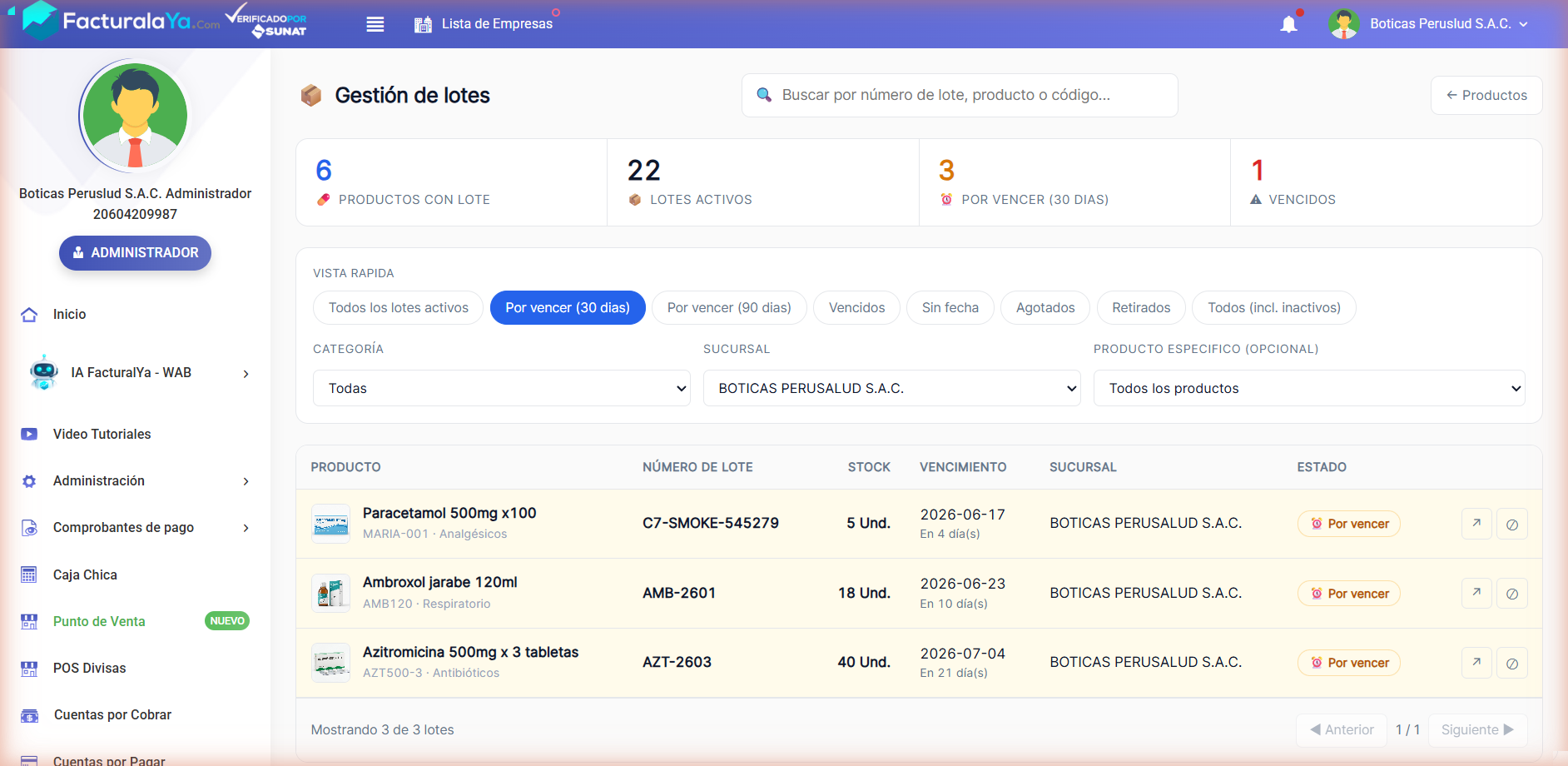The height and width of the screenshot is (766, 1568).
Task: Focus the lot search field
Action: coord(960,96)
